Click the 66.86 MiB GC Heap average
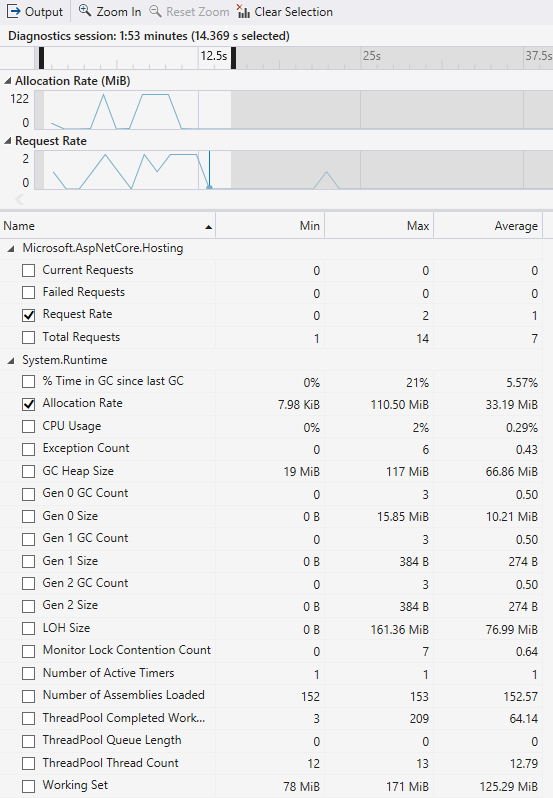 [x=511, y=472]
